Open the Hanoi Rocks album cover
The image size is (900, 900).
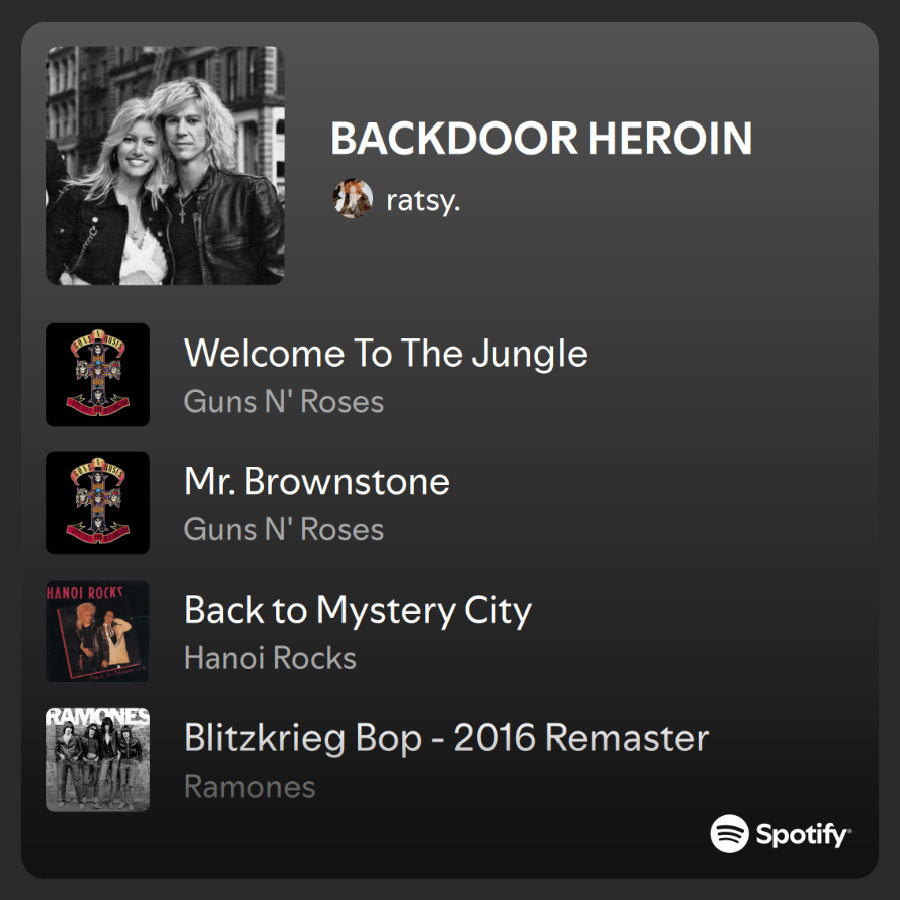click(98, 631)
